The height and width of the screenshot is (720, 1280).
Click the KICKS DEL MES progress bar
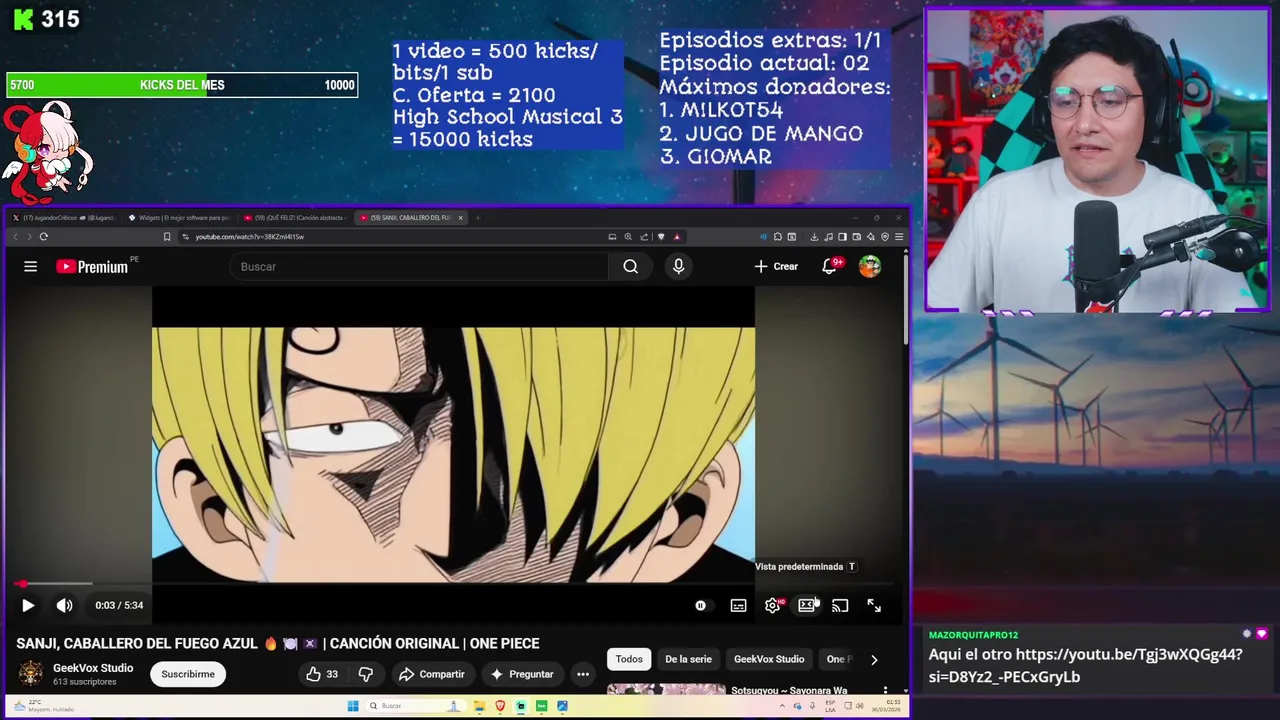coord(182,85)
